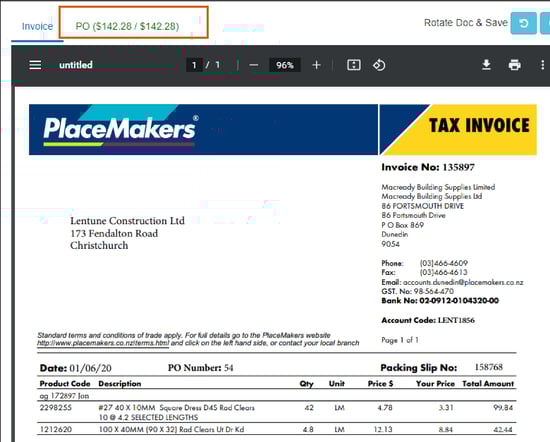Image resolution: width=550 pixels, height=442 pixels.
Task: Open the placemakers.co.nz terms link
Action: 103,343
